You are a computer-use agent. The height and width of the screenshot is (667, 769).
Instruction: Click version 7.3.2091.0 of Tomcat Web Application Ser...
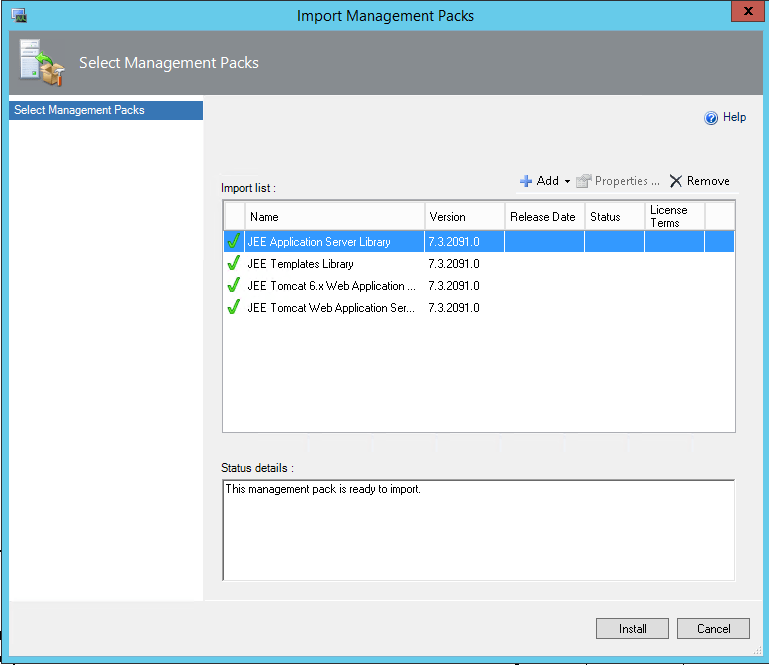tap(454, 308)
